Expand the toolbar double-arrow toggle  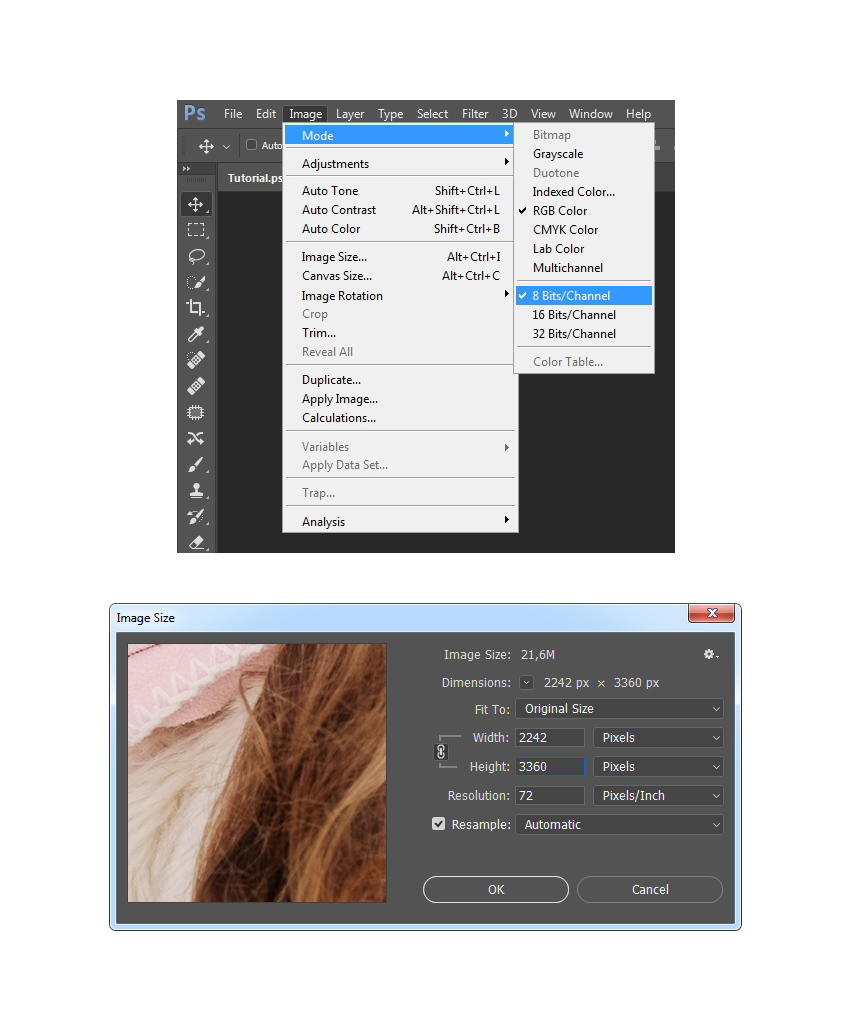pos(186,169)
